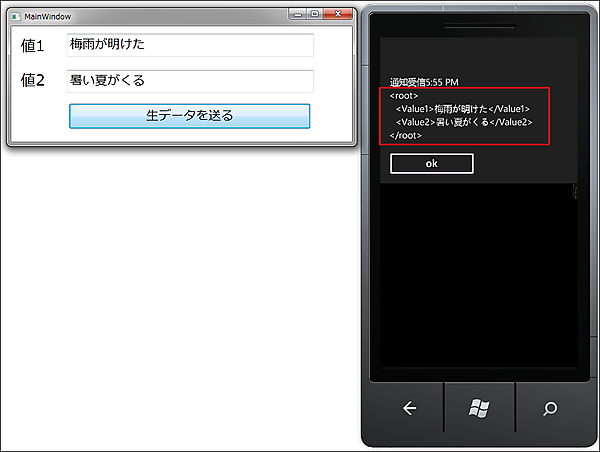Click the 通知受信5:55 PM notification text
Viewport: 600px width, 452px height.
(x=424, y=82)
